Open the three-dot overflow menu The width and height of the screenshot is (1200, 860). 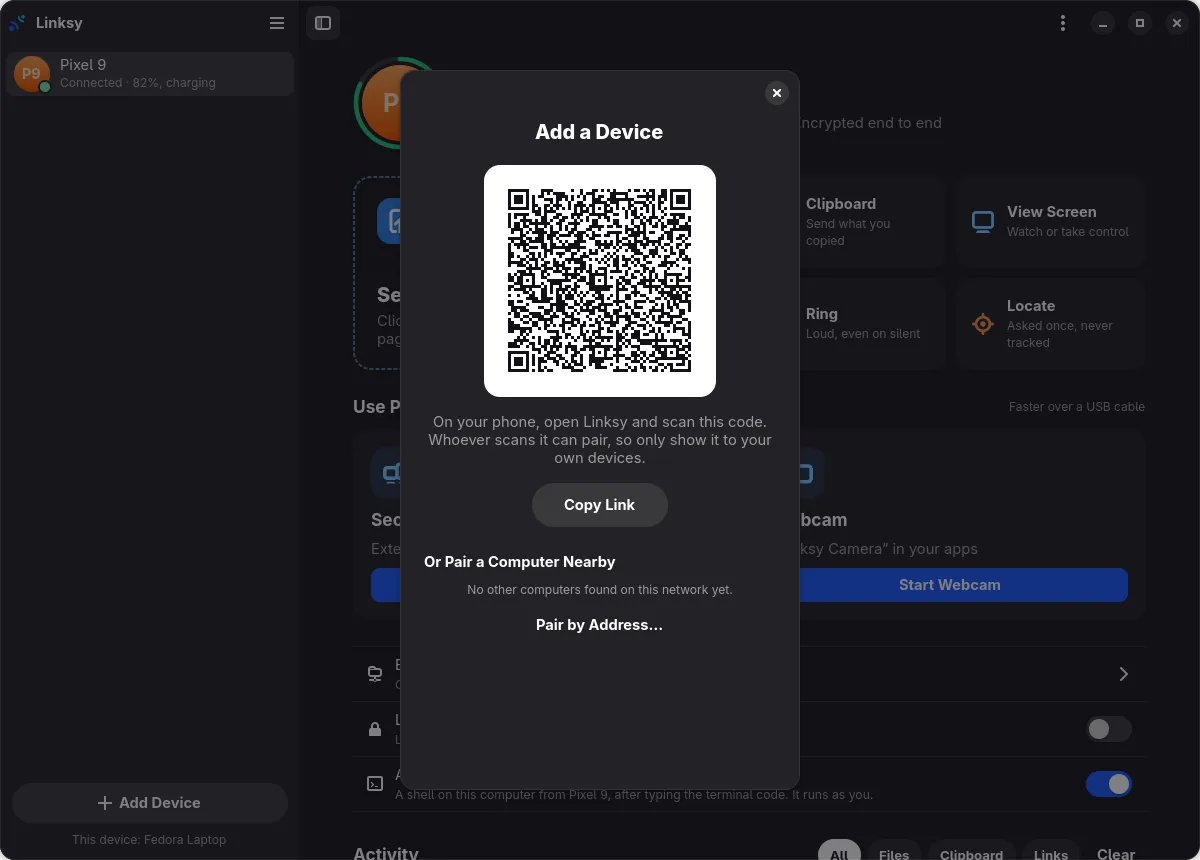click(x=1063, y=23)
